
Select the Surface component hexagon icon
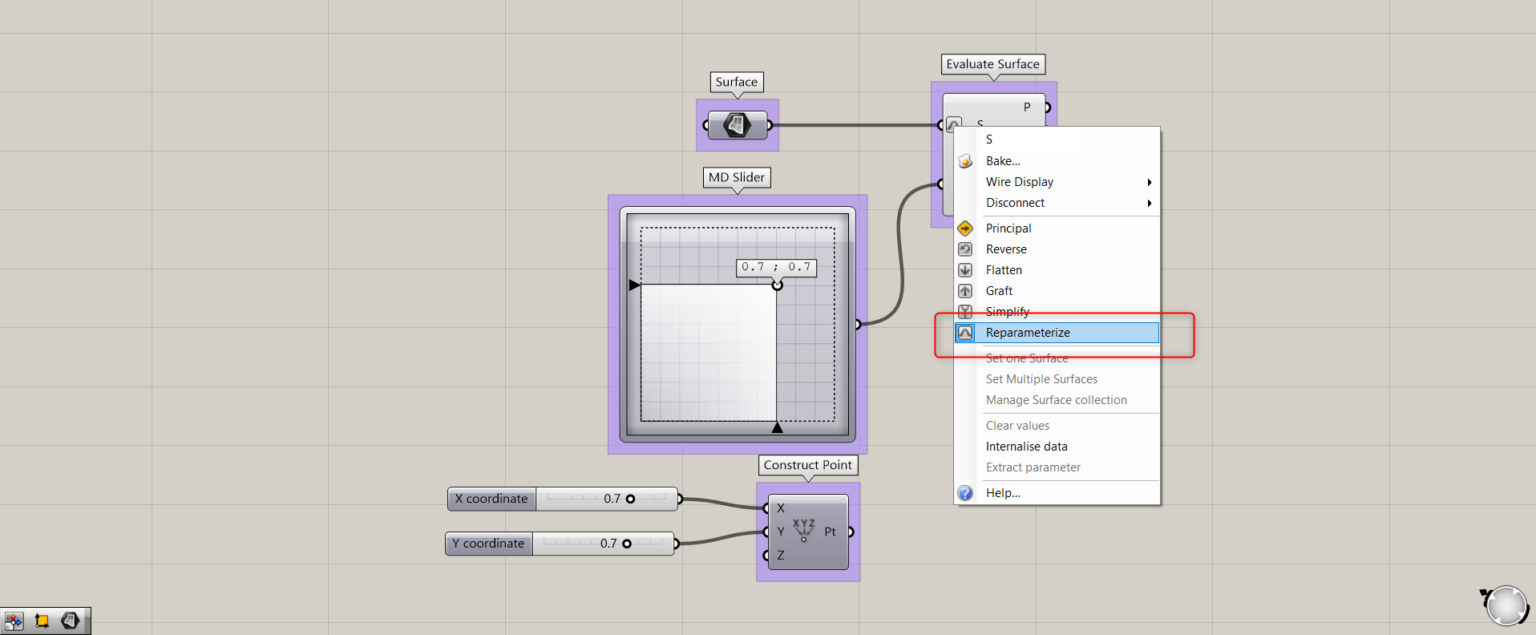pyautogui.click(x=737, y=124)
